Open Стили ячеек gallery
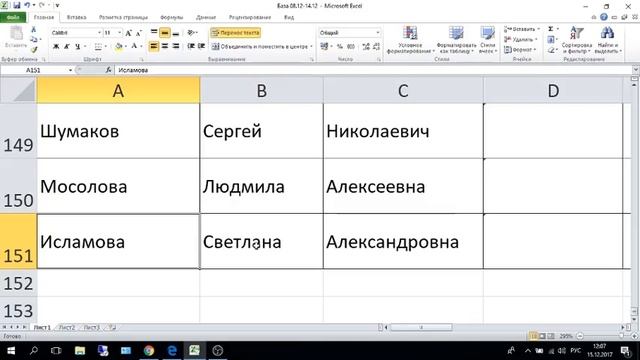 [x=487, y=40]
